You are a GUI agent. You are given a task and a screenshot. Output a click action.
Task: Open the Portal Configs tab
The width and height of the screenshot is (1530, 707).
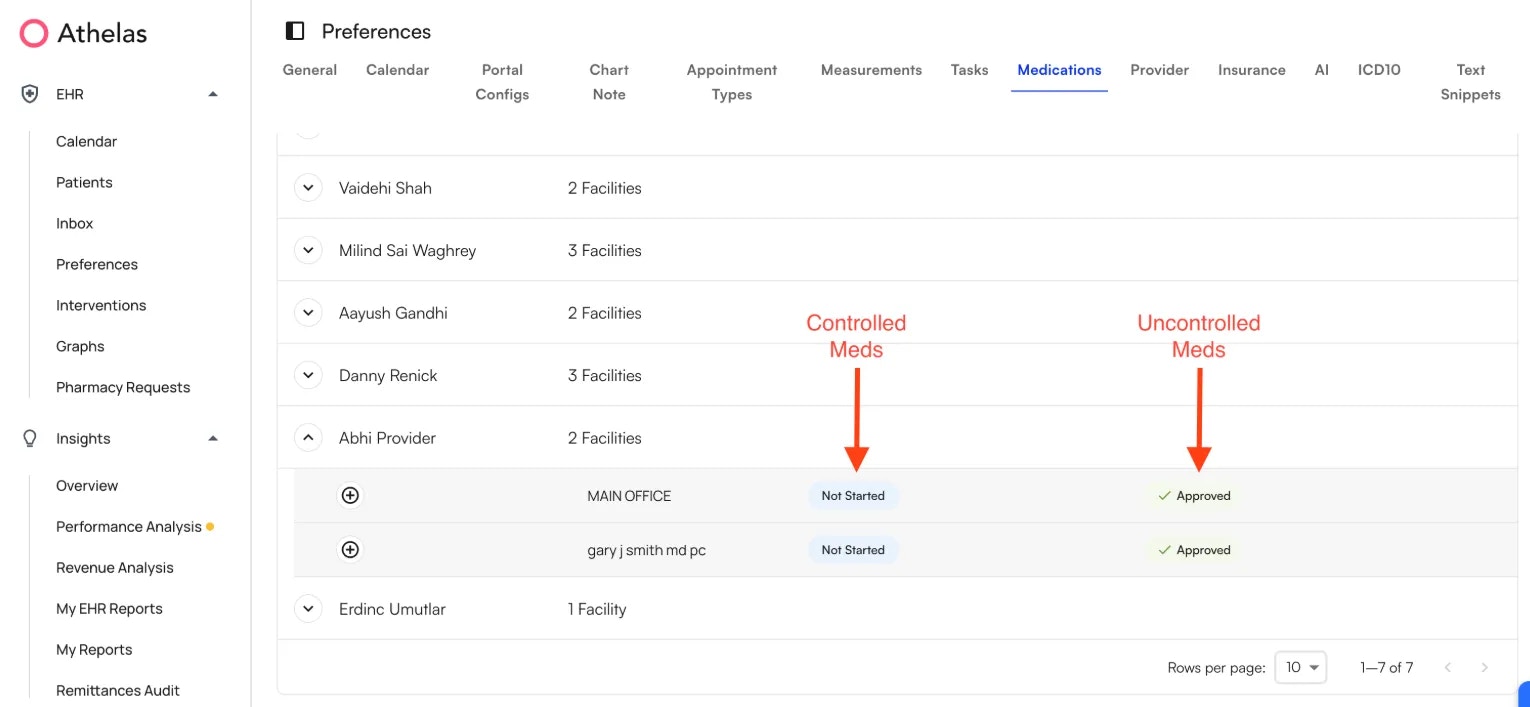(x=502, y=82)
